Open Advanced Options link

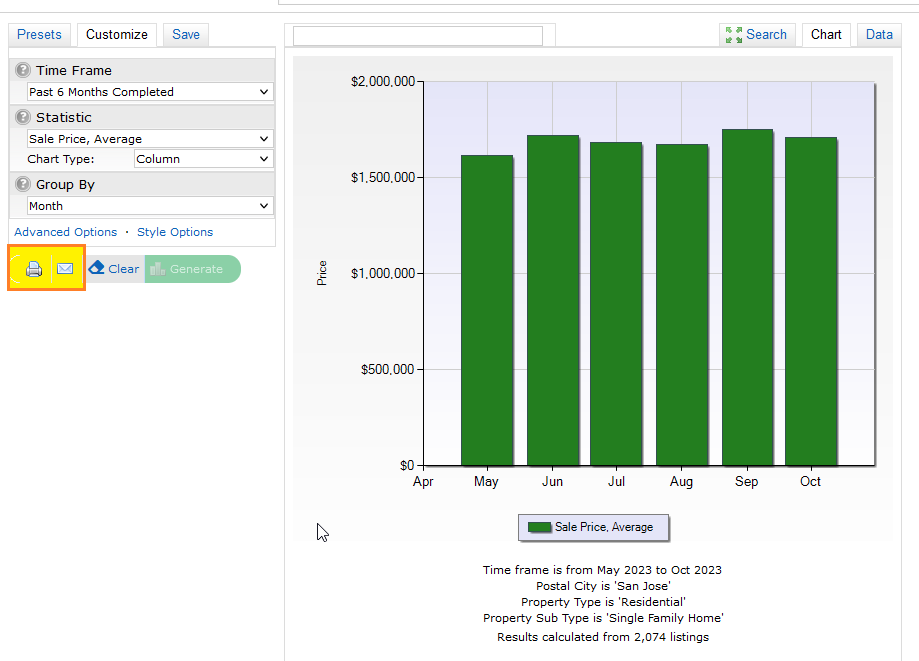(66, 232)
